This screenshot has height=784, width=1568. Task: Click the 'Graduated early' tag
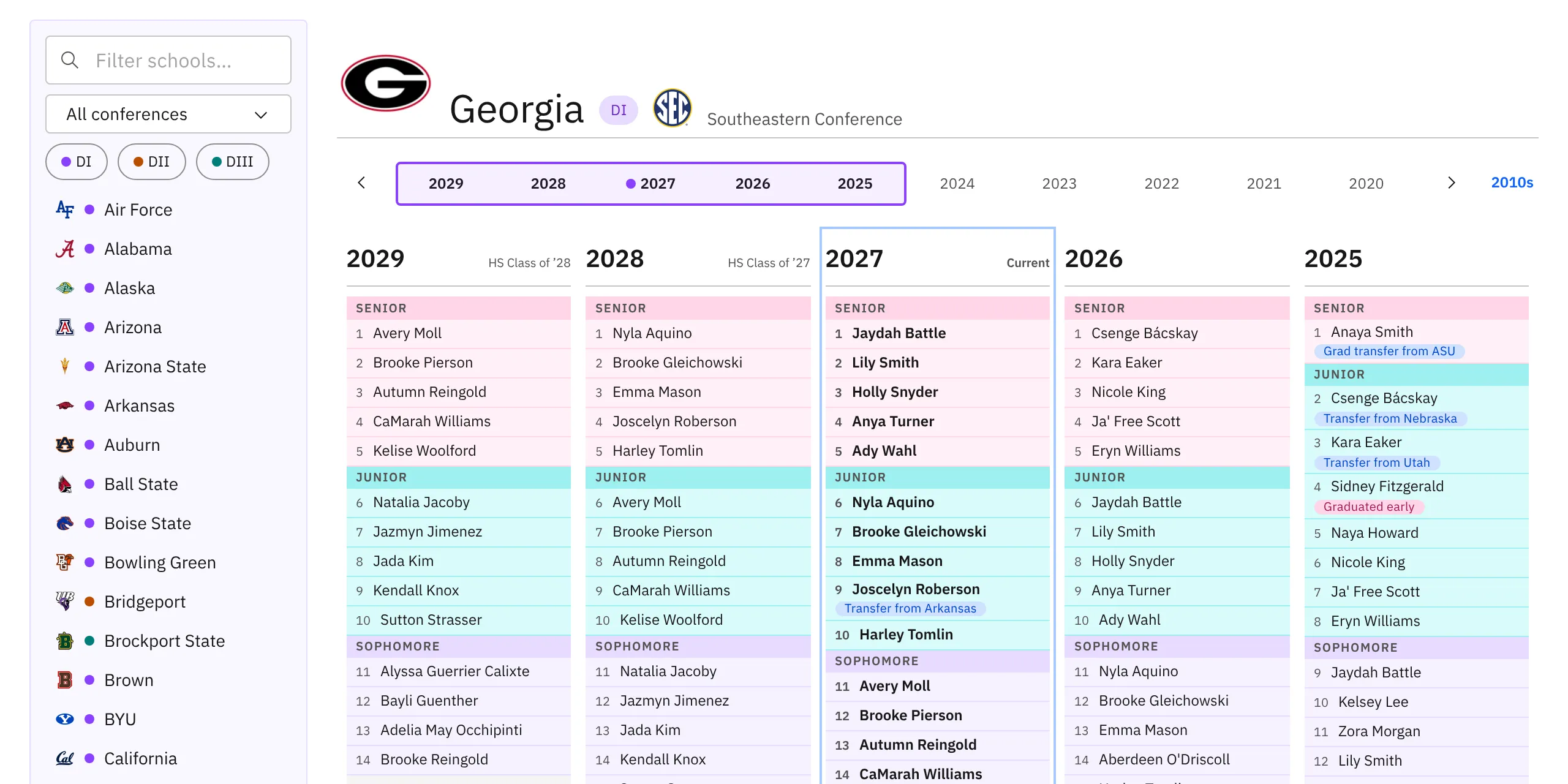coord(1369,507)
